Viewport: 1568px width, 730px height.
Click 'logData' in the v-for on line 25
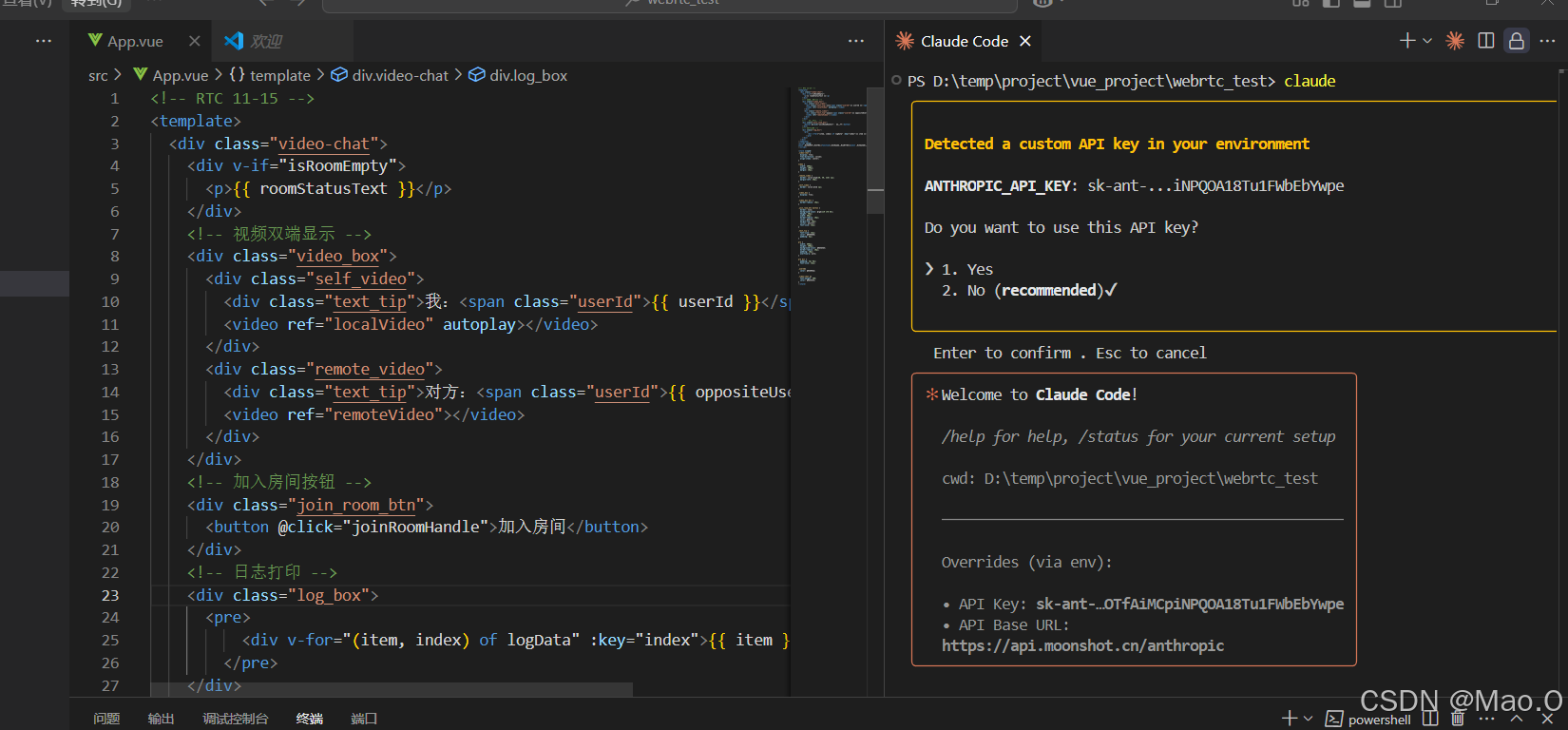coord(539,640)
